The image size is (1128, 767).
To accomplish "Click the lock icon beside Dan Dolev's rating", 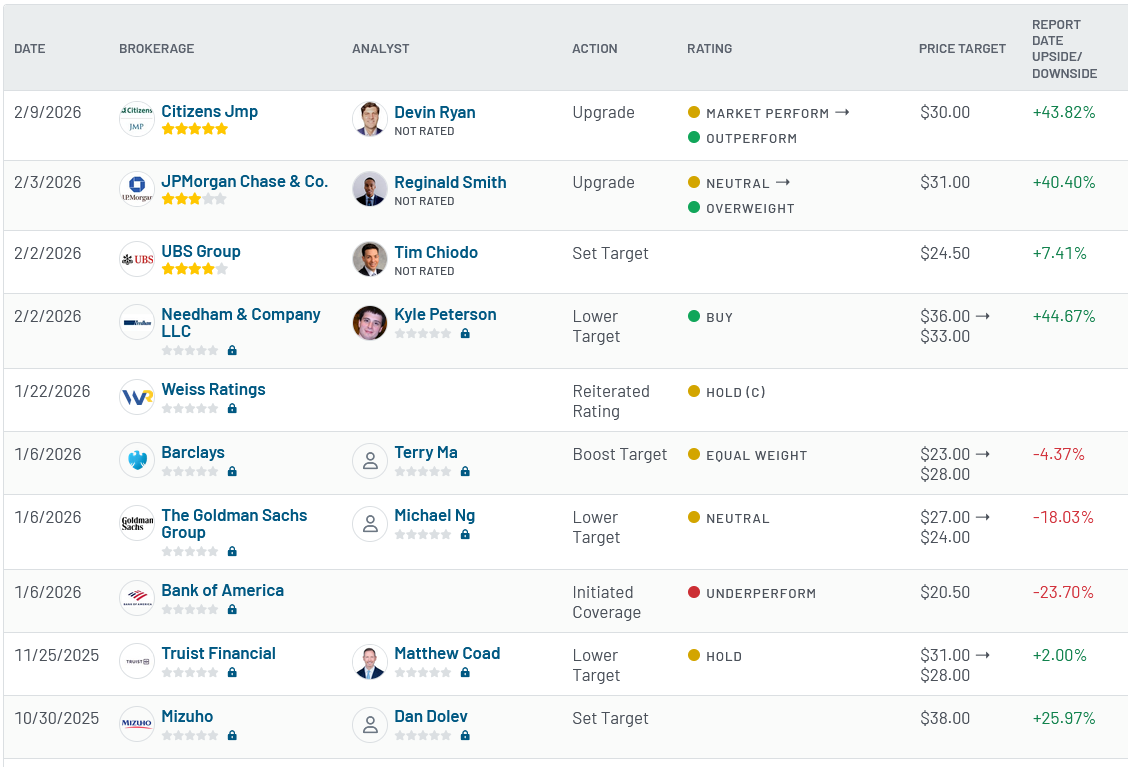I will coord(465,735).
